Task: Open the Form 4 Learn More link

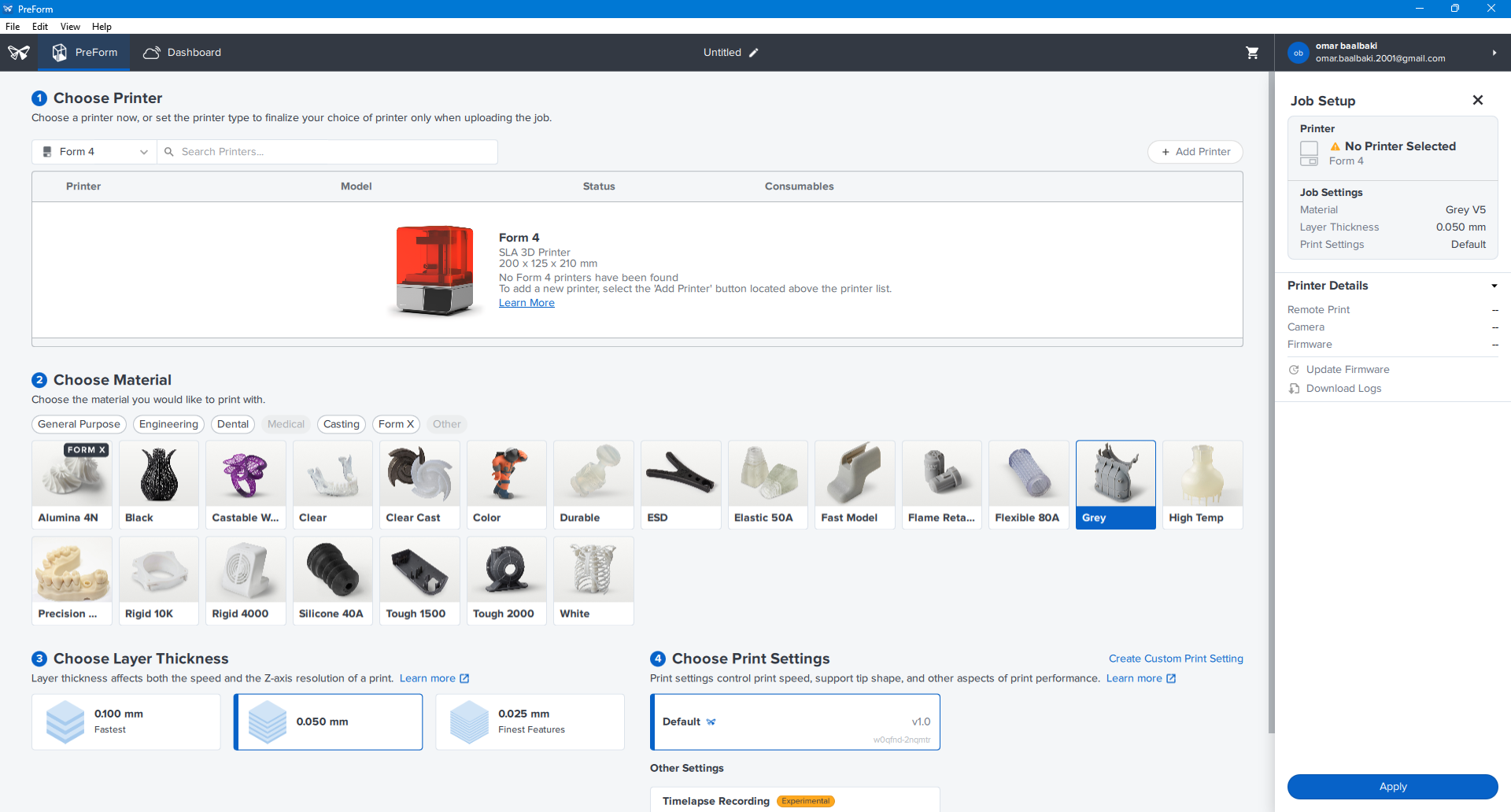Action: (x=526, y=303)
